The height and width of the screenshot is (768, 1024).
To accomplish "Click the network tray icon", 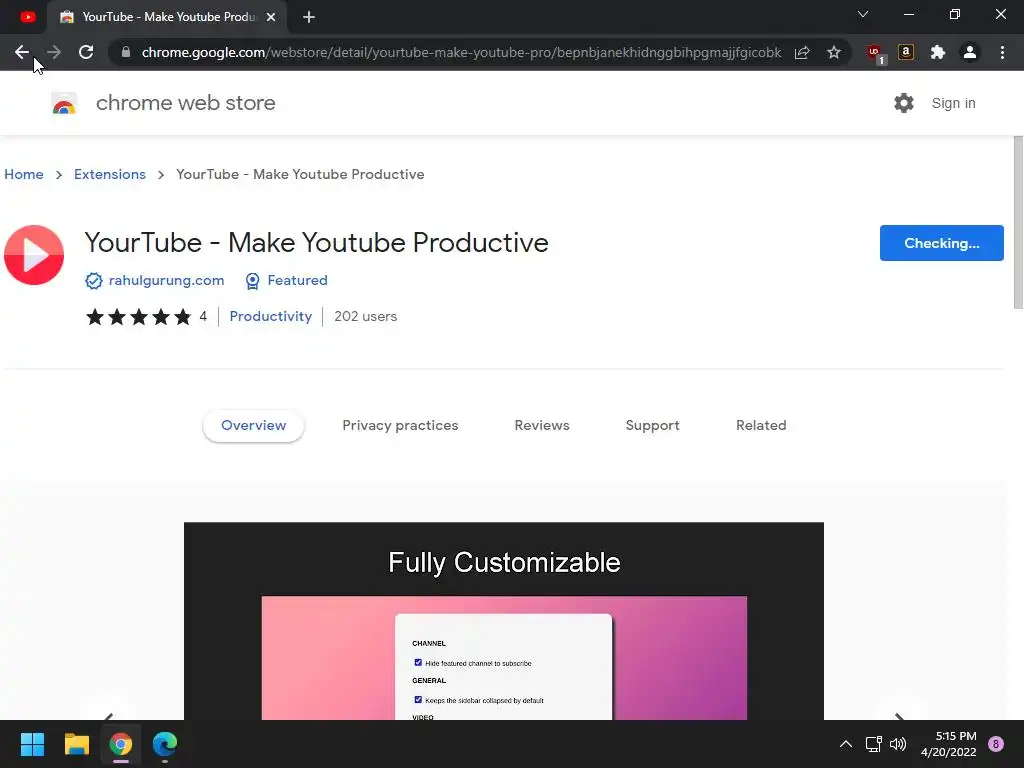I will tap(873, 744).
